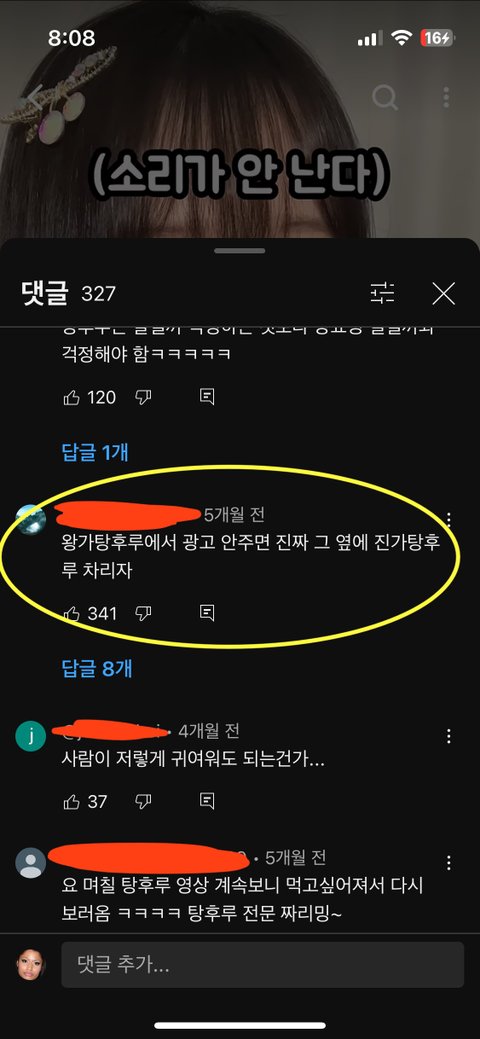480x1039 pixels.
Task: Open more options for 탕후루 영상 comment
Action: click(x=450, y=863)
